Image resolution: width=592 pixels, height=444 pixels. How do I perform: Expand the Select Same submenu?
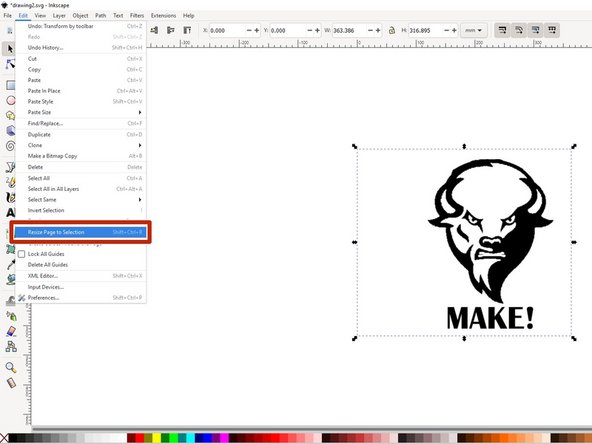(x=81, y=199)
